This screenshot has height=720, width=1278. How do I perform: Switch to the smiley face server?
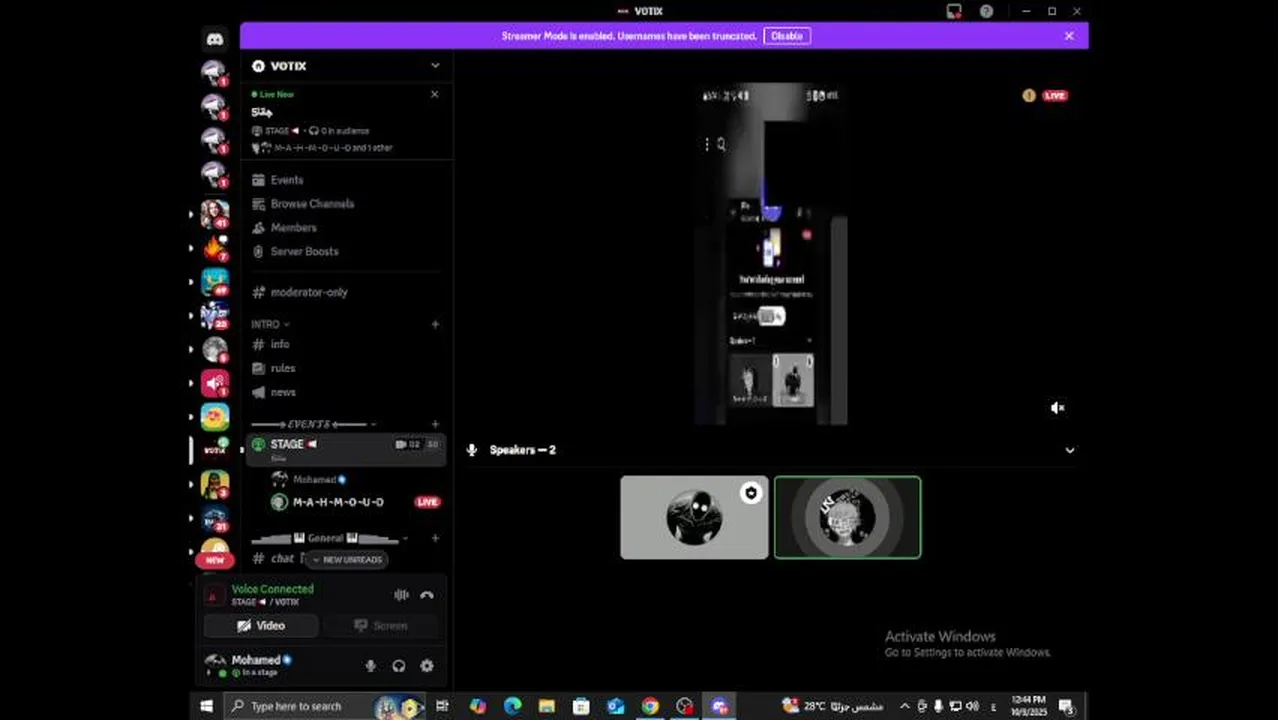[214, 417]
